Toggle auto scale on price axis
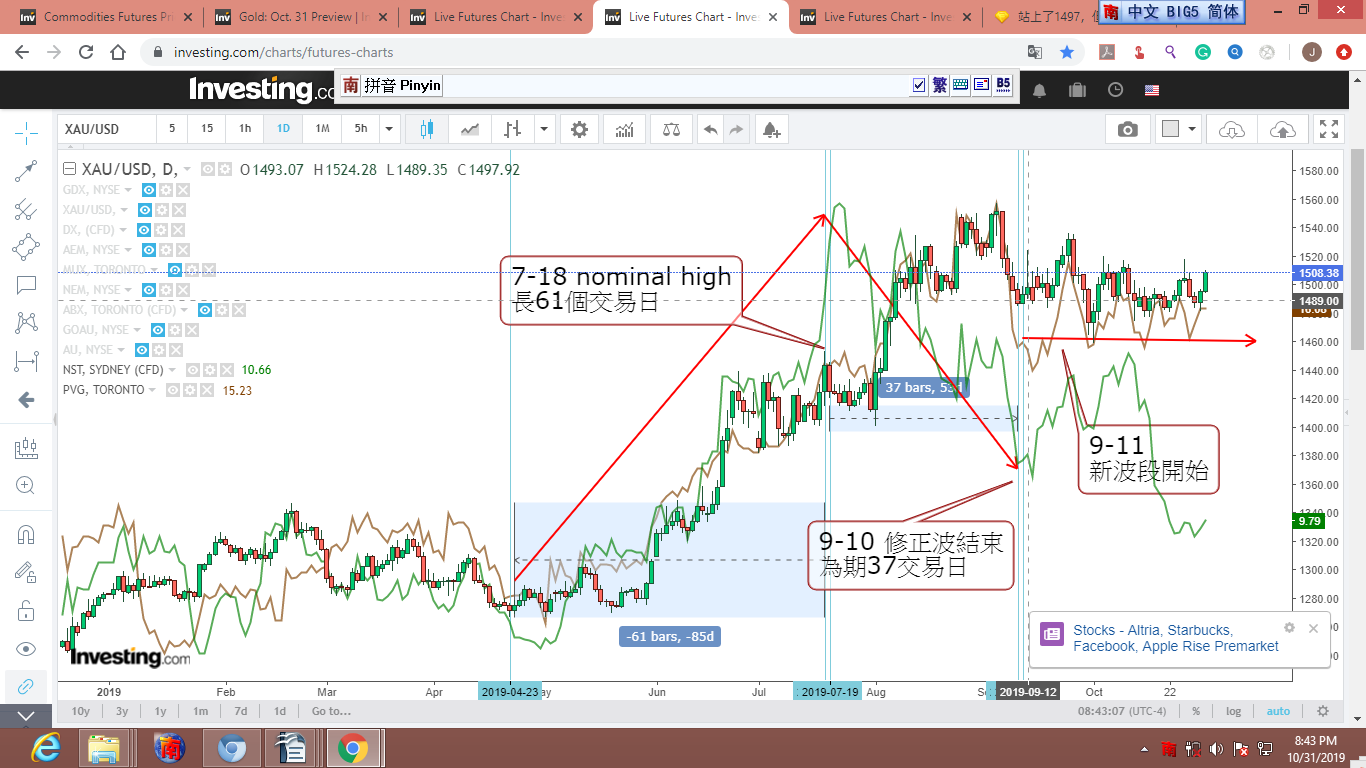Viewport: 1366px width, 768px height. point(1278,711)
